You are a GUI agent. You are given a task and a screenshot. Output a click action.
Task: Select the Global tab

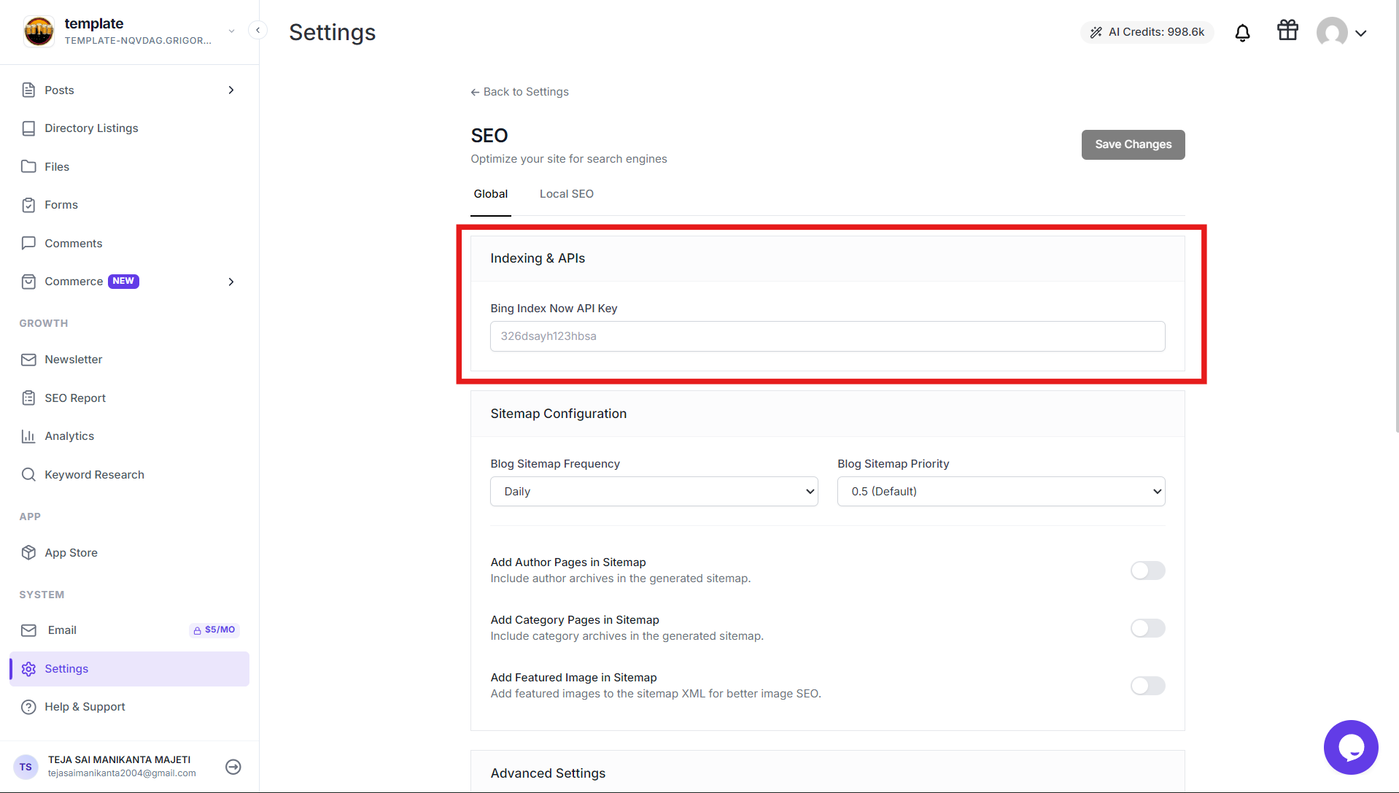coord(490,194)
